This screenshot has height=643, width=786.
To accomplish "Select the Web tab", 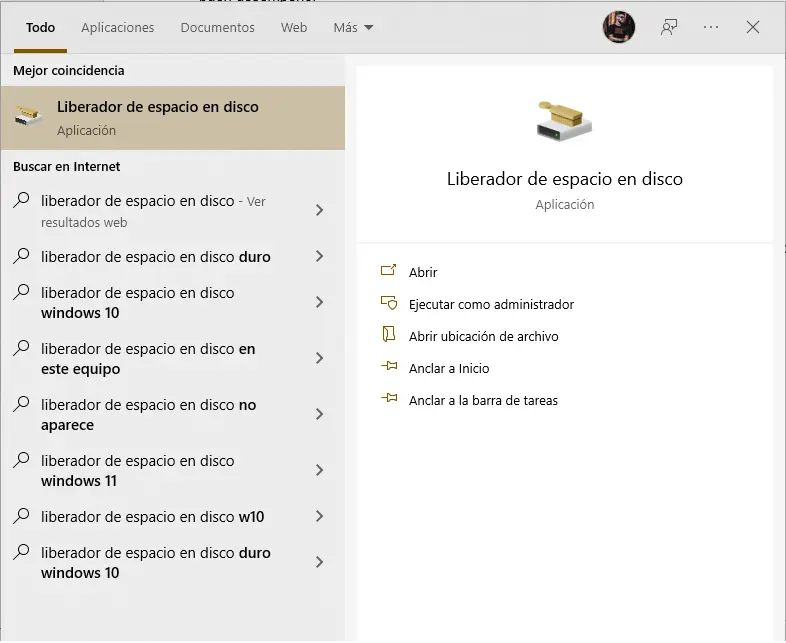I will coord(294,28).
